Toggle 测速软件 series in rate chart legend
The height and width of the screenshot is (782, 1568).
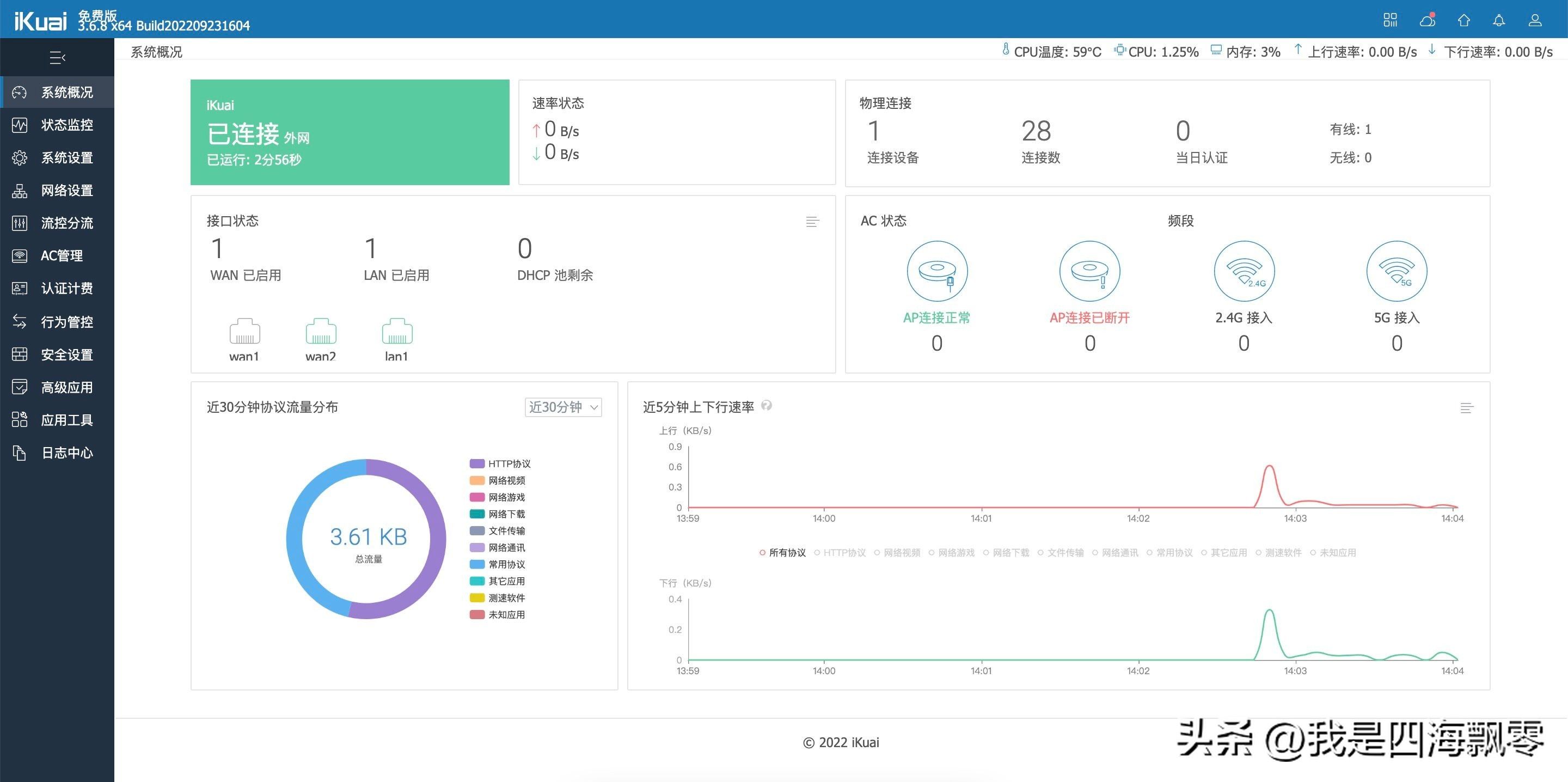tap(1278, 552)
